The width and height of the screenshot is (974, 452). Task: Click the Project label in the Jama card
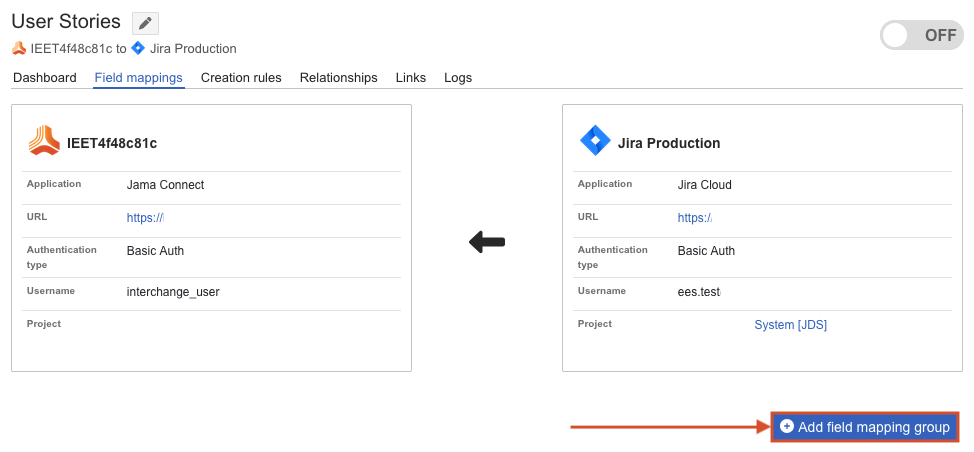tap(44, 323)
